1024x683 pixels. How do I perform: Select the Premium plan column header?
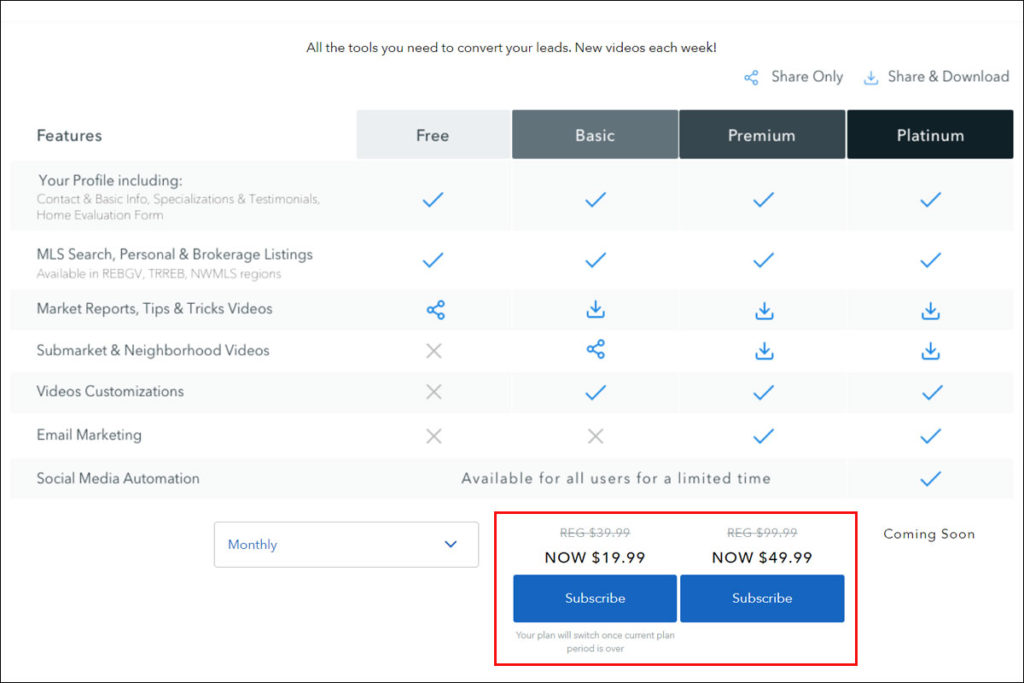click(762, 135)
